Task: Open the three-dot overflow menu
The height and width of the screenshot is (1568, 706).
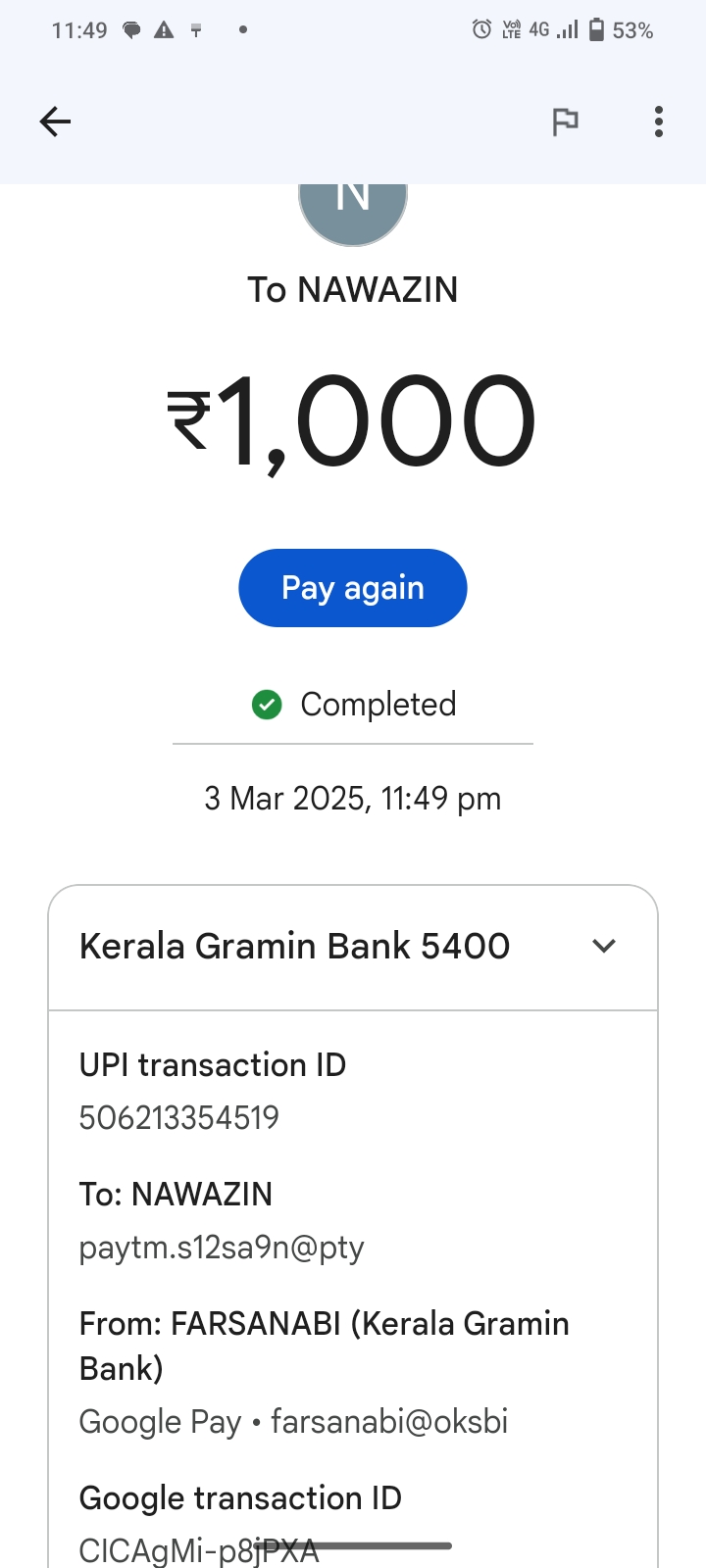Action: click(659, 122)
